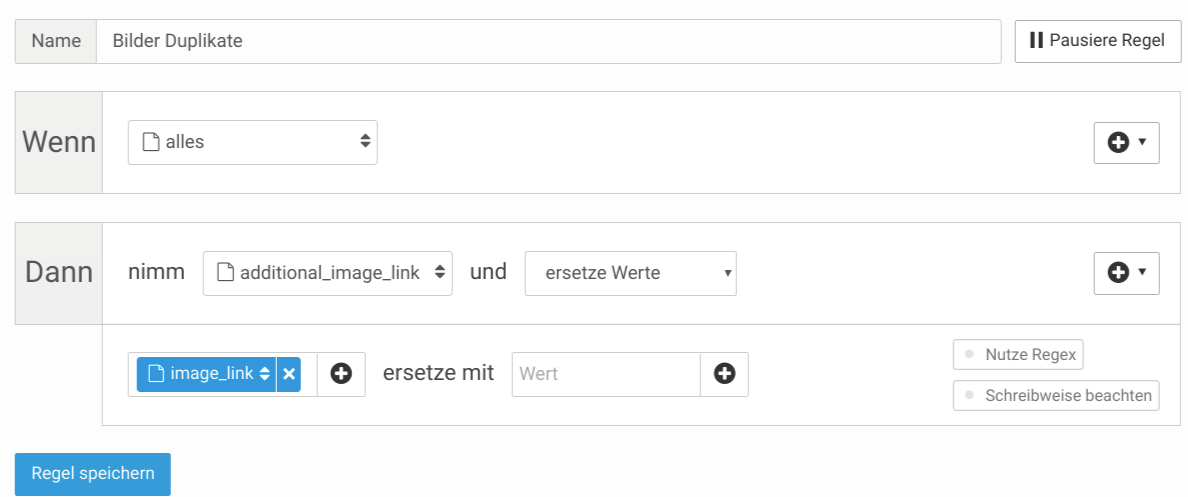Click the plus icon in the Wenn row

[x=1118, y=142]
